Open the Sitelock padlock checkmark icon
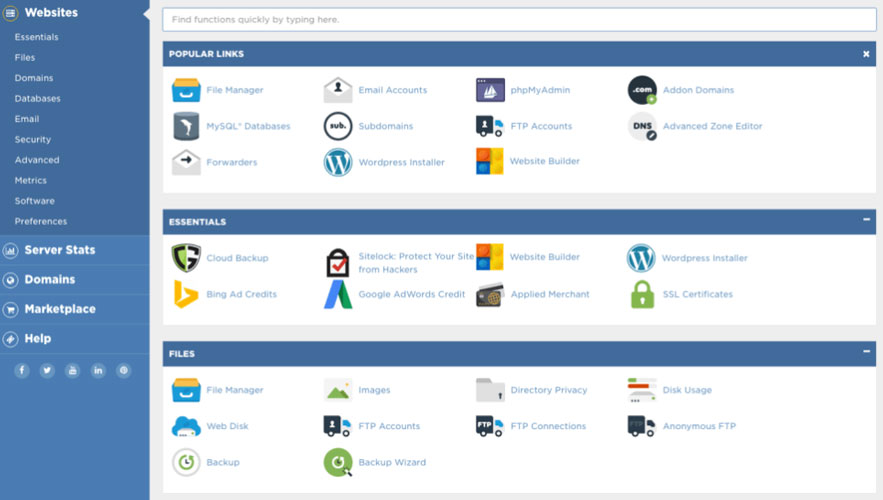 coord(338,262)
